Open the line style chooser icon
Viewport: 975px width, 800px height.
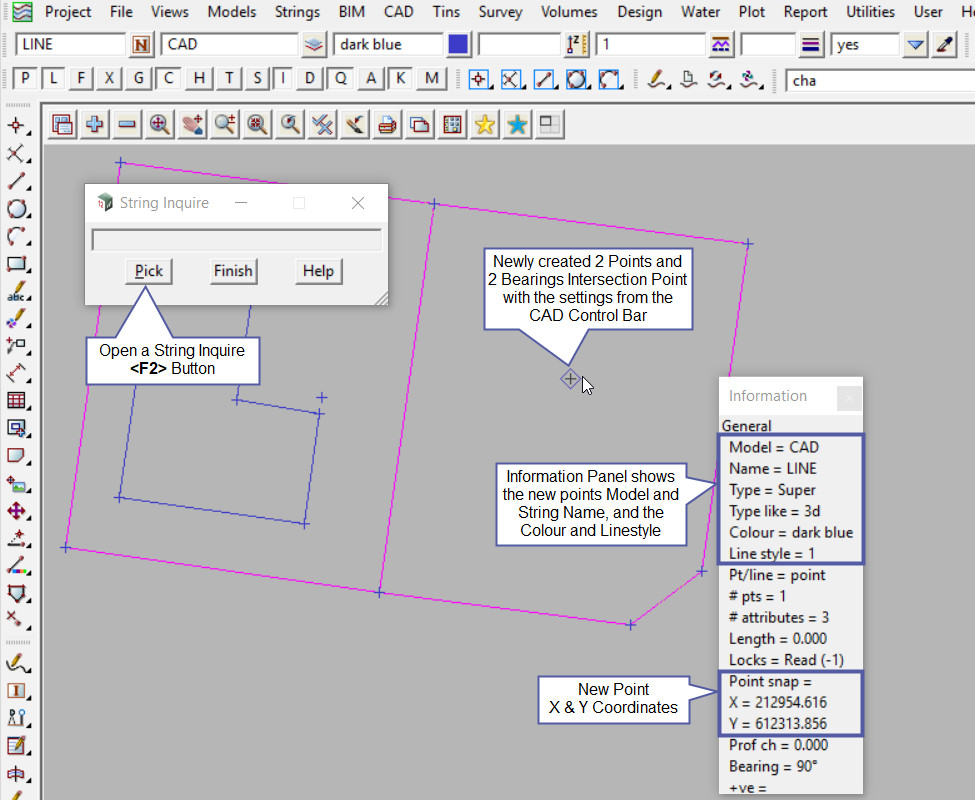click(x=721, y=45)
